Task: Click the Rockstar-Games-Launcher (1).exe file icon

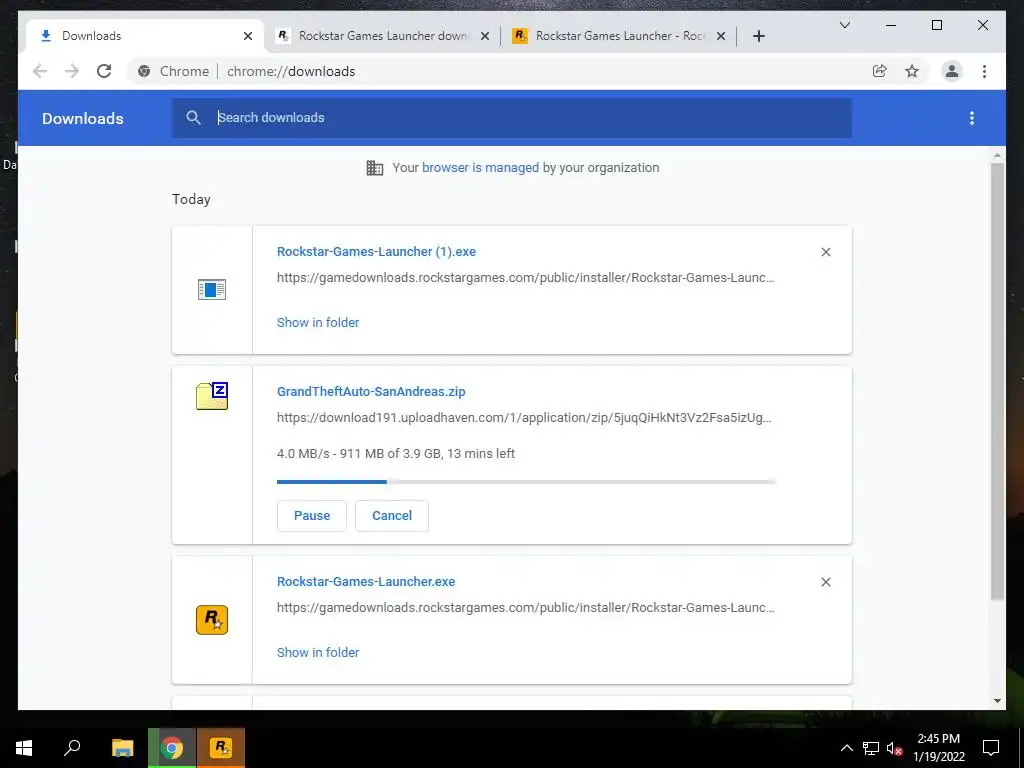Action: point(212,289)
